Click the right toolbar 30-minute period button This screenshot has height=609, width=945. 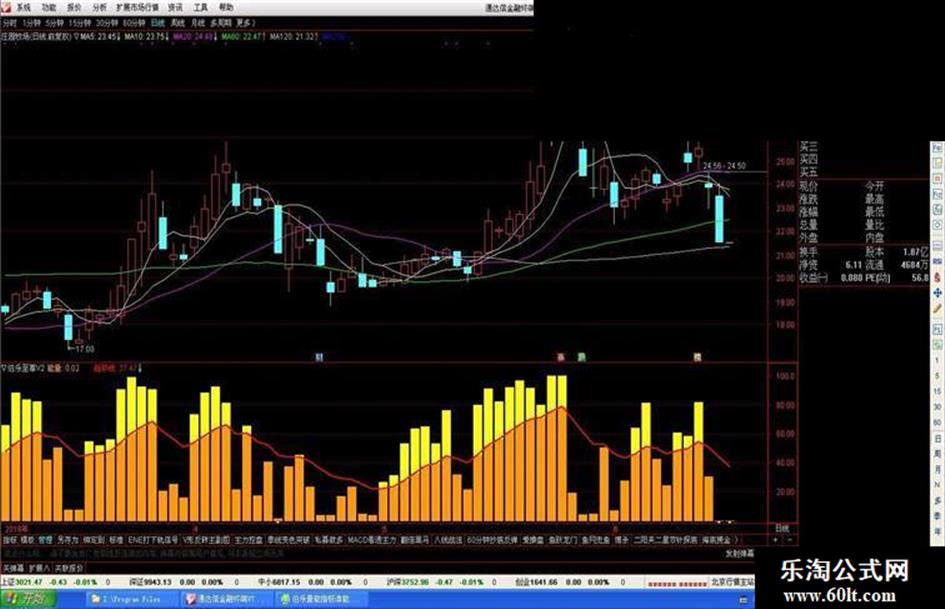tap(937, 407)
